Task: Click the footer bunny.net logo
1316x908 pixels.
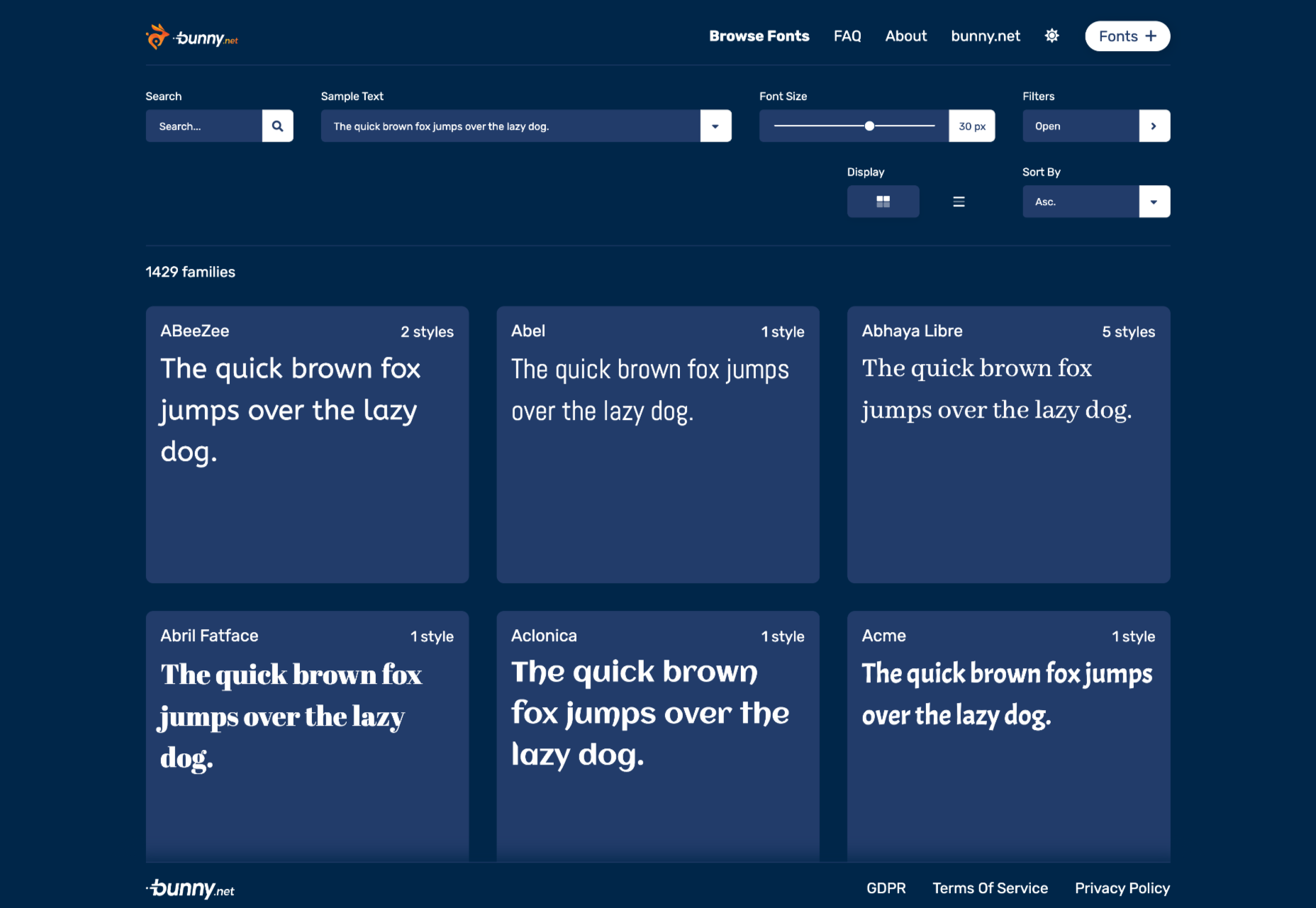Action: (x=190, y=889)
